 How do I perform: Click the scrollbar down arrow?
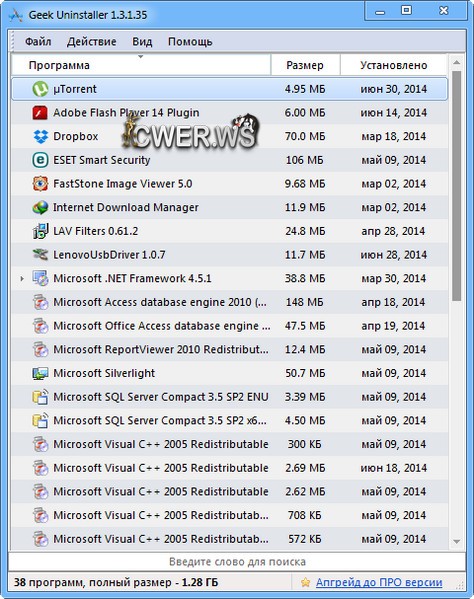pyautogui.click(x=456, y=541)
